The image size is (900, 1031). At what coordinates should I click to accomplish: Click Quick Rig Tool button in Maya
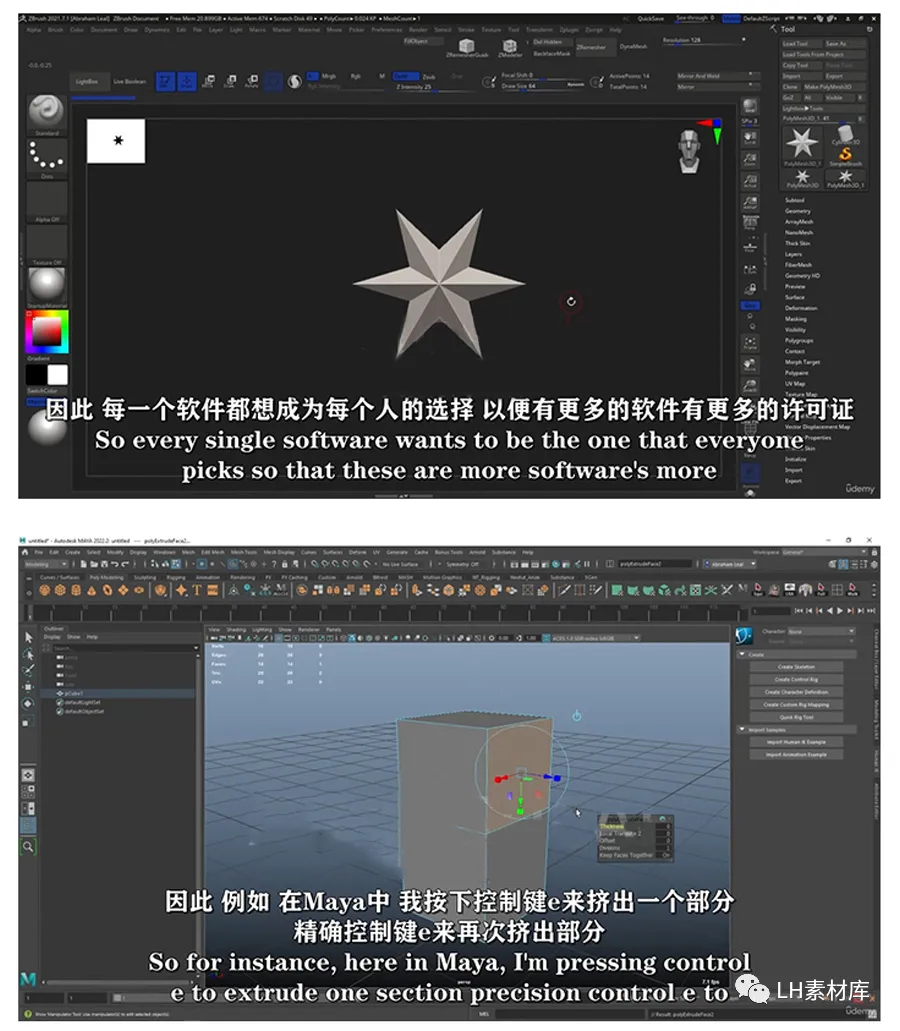tap(796, 717)
